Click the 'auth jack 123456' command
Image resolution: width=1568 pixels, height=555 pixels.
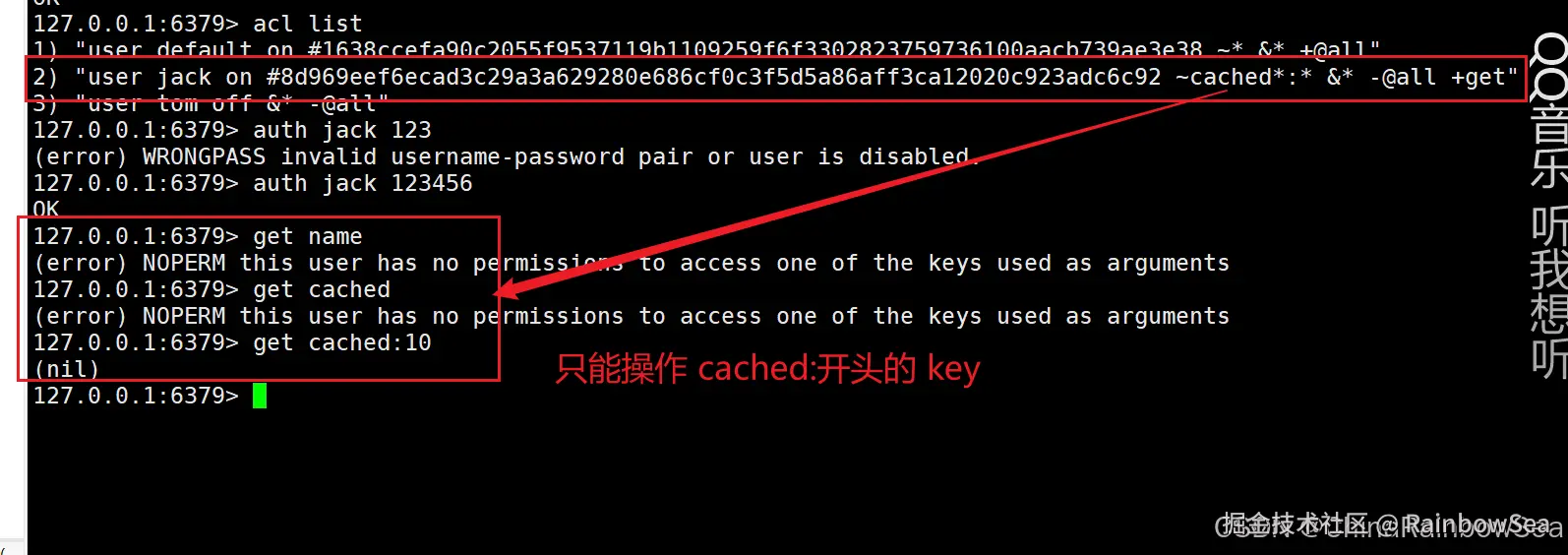[363, 183]
